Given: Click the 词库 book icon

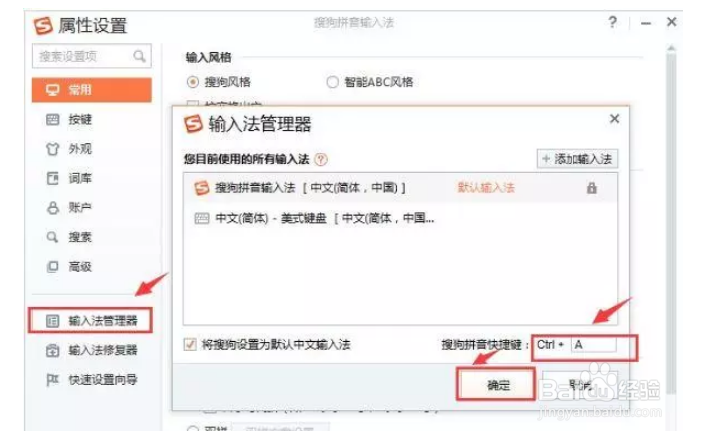Looking at the screenshot, I should [x=53, y=178].
